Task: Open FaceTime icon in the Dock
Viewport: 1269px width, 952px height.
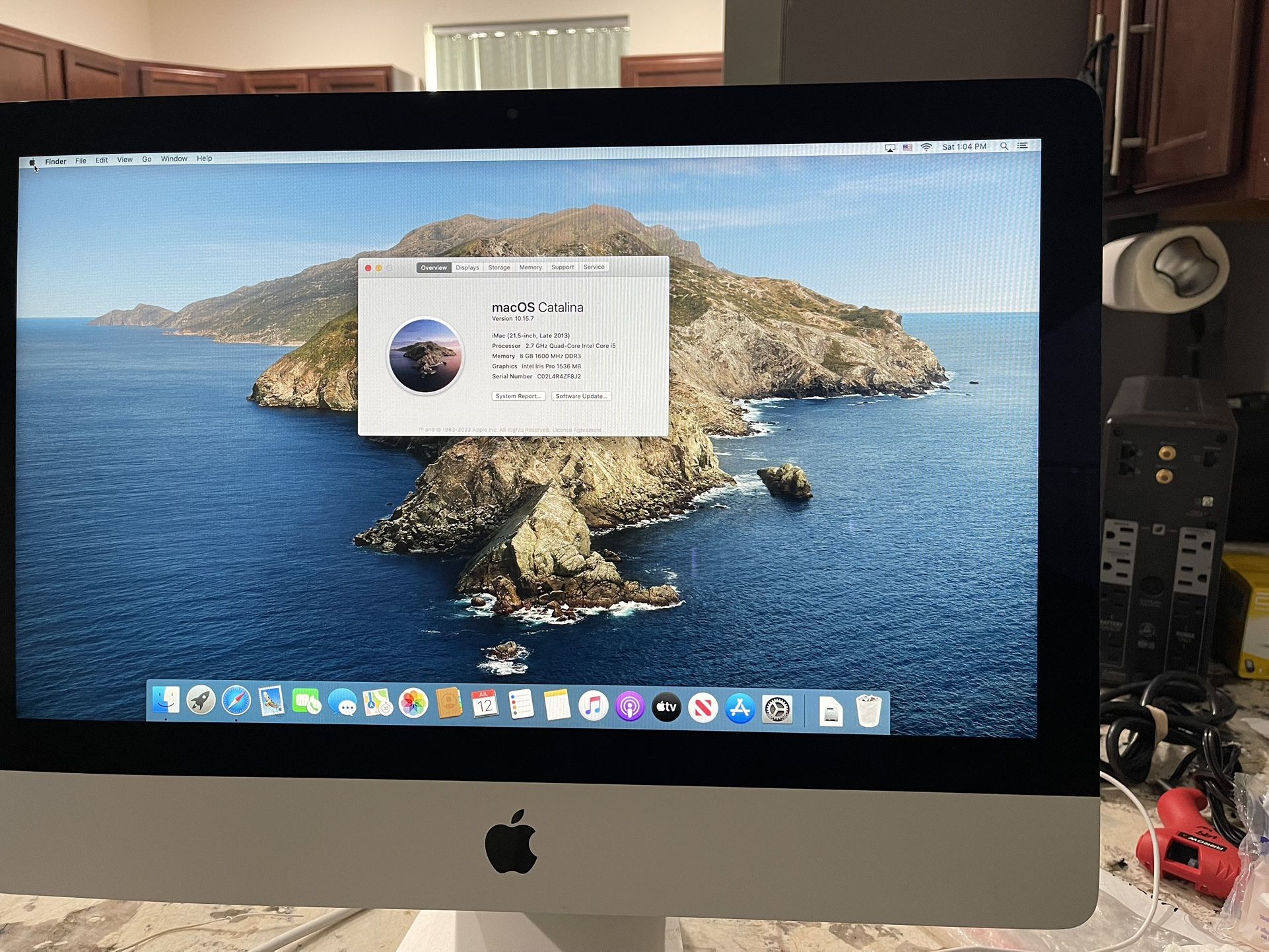Action: pyautogui.click(x=306, y=702)
